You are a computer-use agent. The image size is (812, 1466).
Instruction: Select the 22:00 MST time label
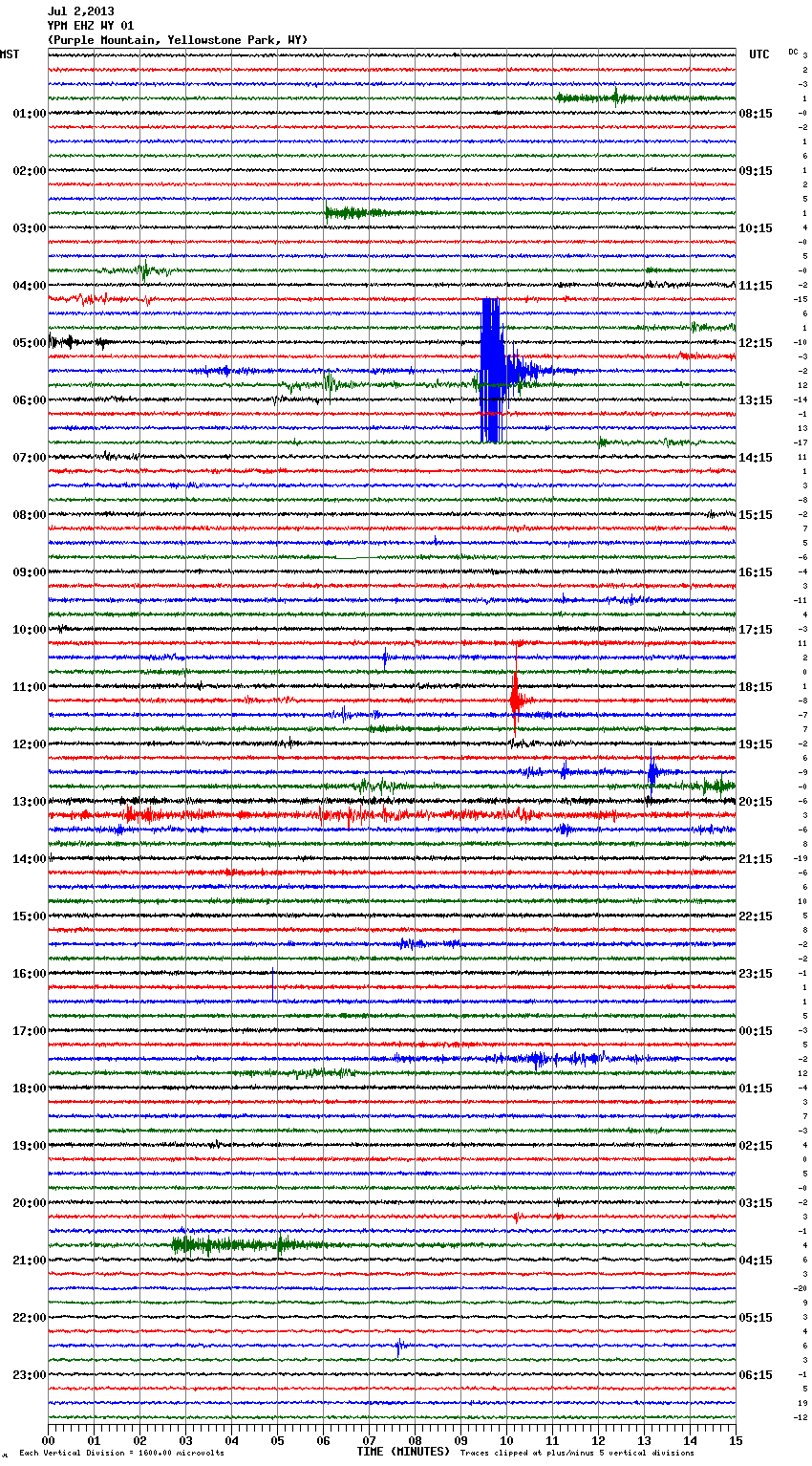[x=30, y=1318]
